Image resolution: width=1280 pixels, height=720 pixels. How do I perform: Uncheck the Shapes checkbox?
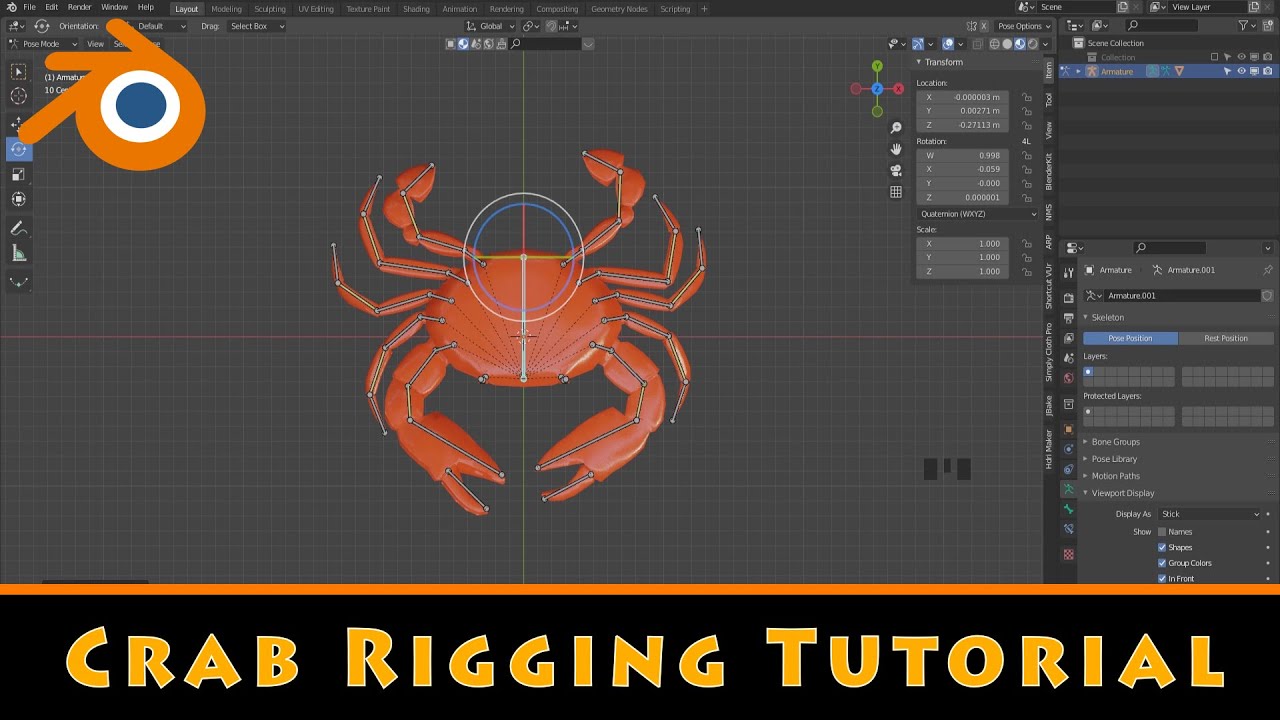[x=1162, y=547]
